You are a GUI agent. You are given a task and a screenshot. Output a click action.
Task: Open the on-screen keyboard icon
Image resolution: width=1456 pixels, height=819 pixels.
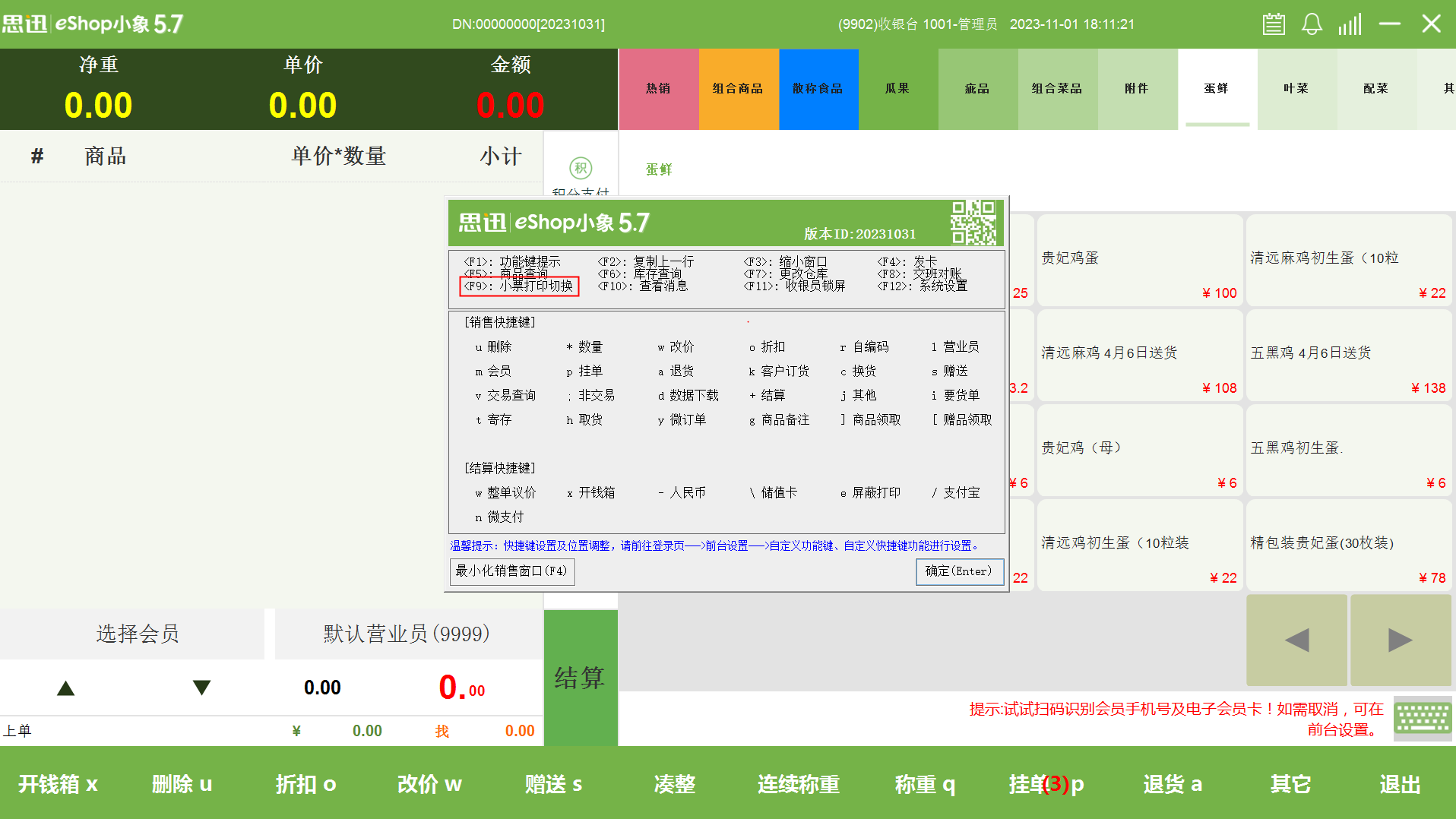click(x=1423, y=718)
